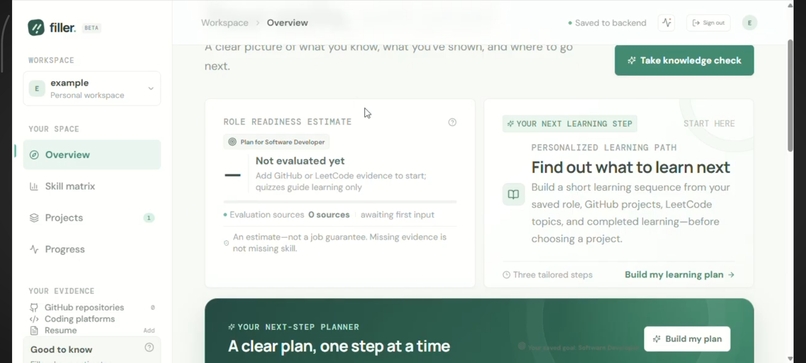Click the Three tailored steps text

click(x=553, y=275)
